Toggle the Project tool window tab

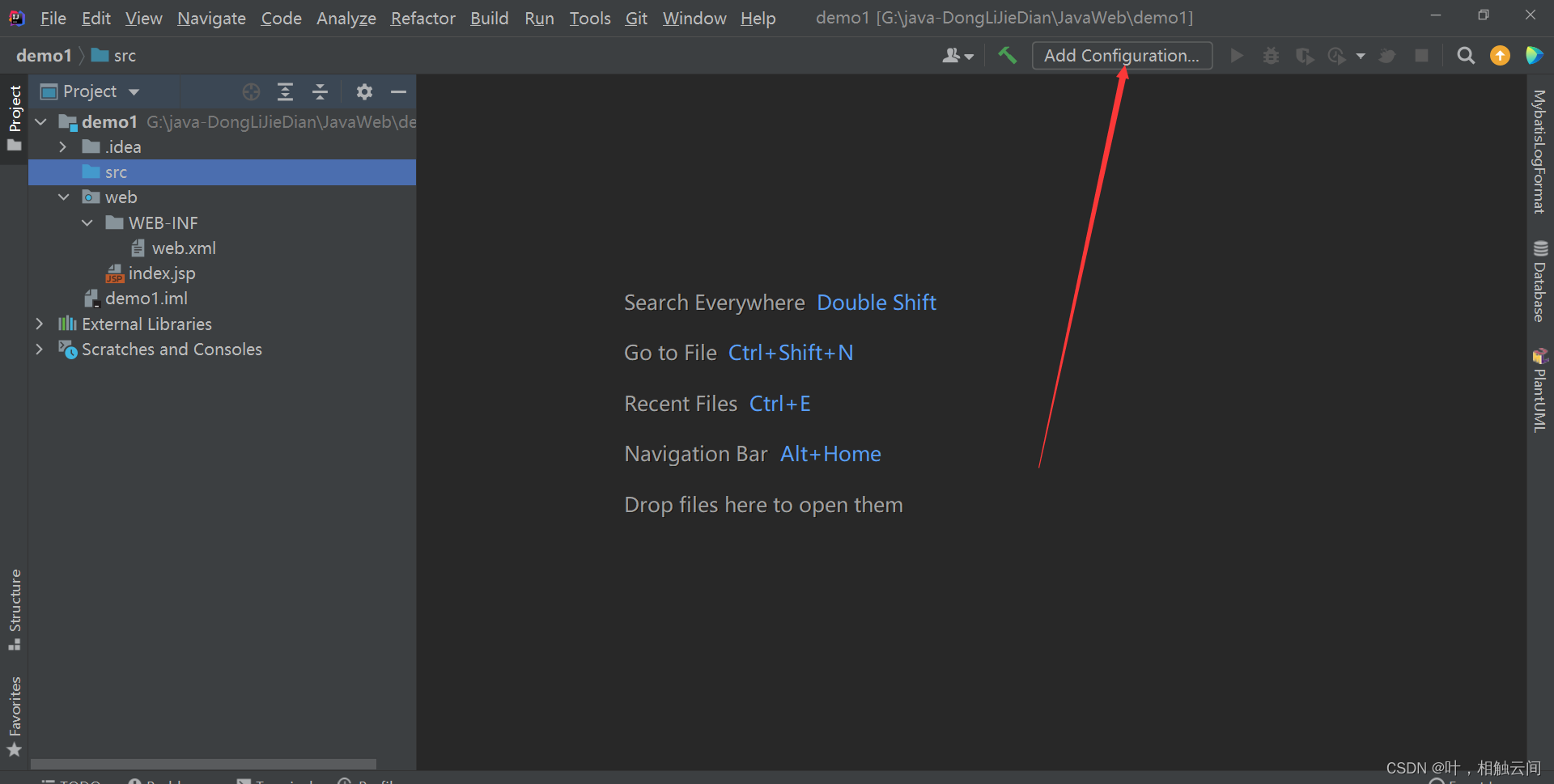pos(15,119)
